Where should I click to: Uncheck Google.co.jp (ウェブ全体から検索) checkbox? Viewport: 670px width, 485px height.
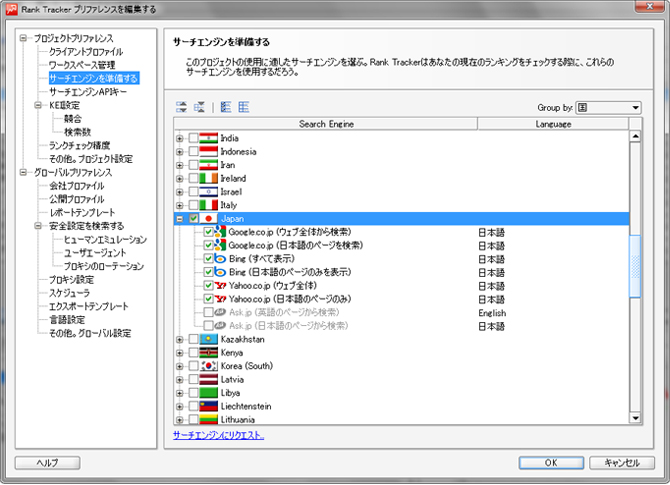(209, 232)
